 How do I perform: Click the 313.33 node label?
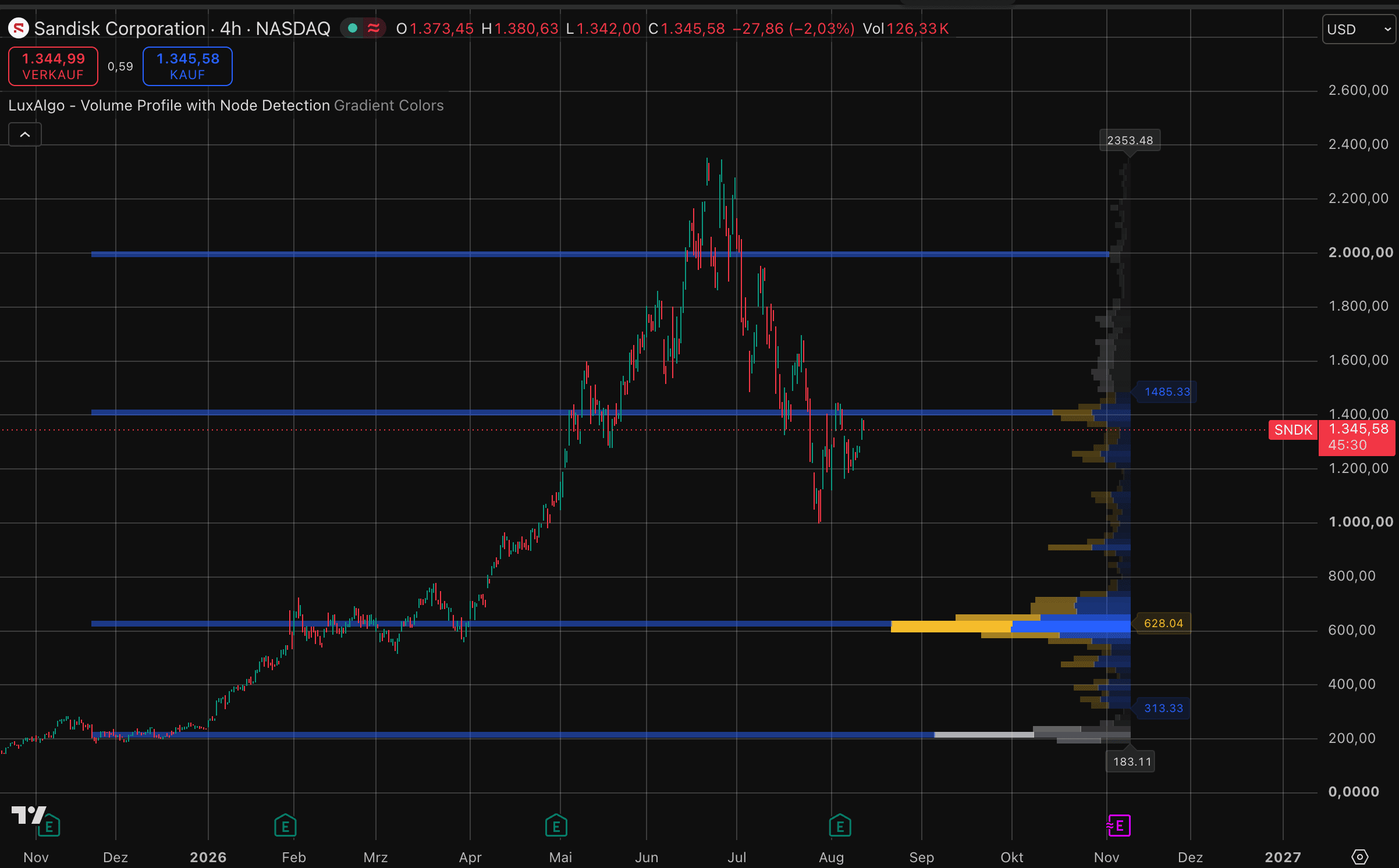(1163, 708)
